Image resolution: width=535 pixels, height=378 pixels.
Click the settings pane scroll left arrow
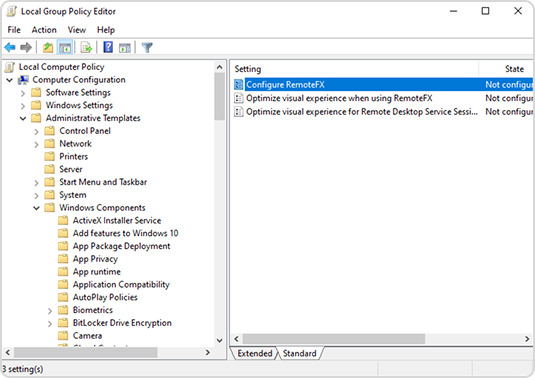236,339
